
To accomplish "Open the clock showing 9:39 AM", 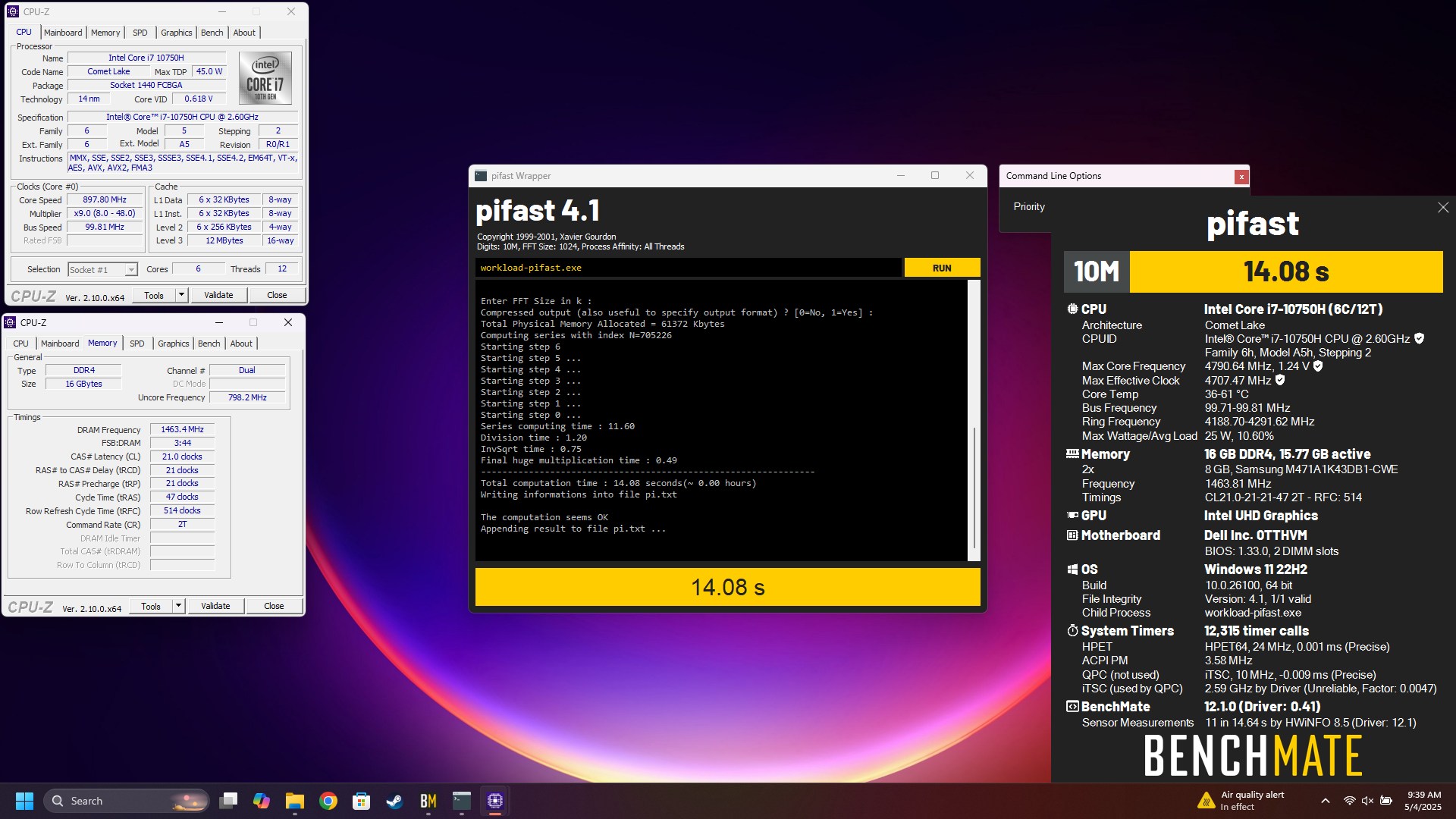I will [x=1423, y=801].
